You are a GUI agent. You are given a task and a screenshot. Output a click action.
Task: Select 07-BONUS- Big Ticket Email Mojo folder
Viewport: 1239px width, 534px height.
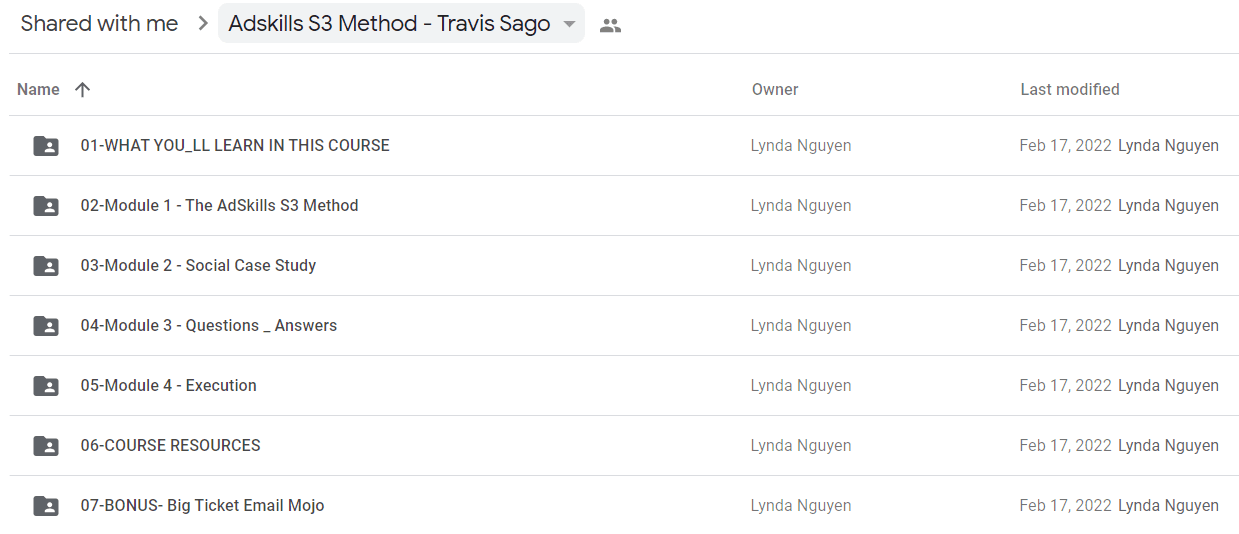624,506
